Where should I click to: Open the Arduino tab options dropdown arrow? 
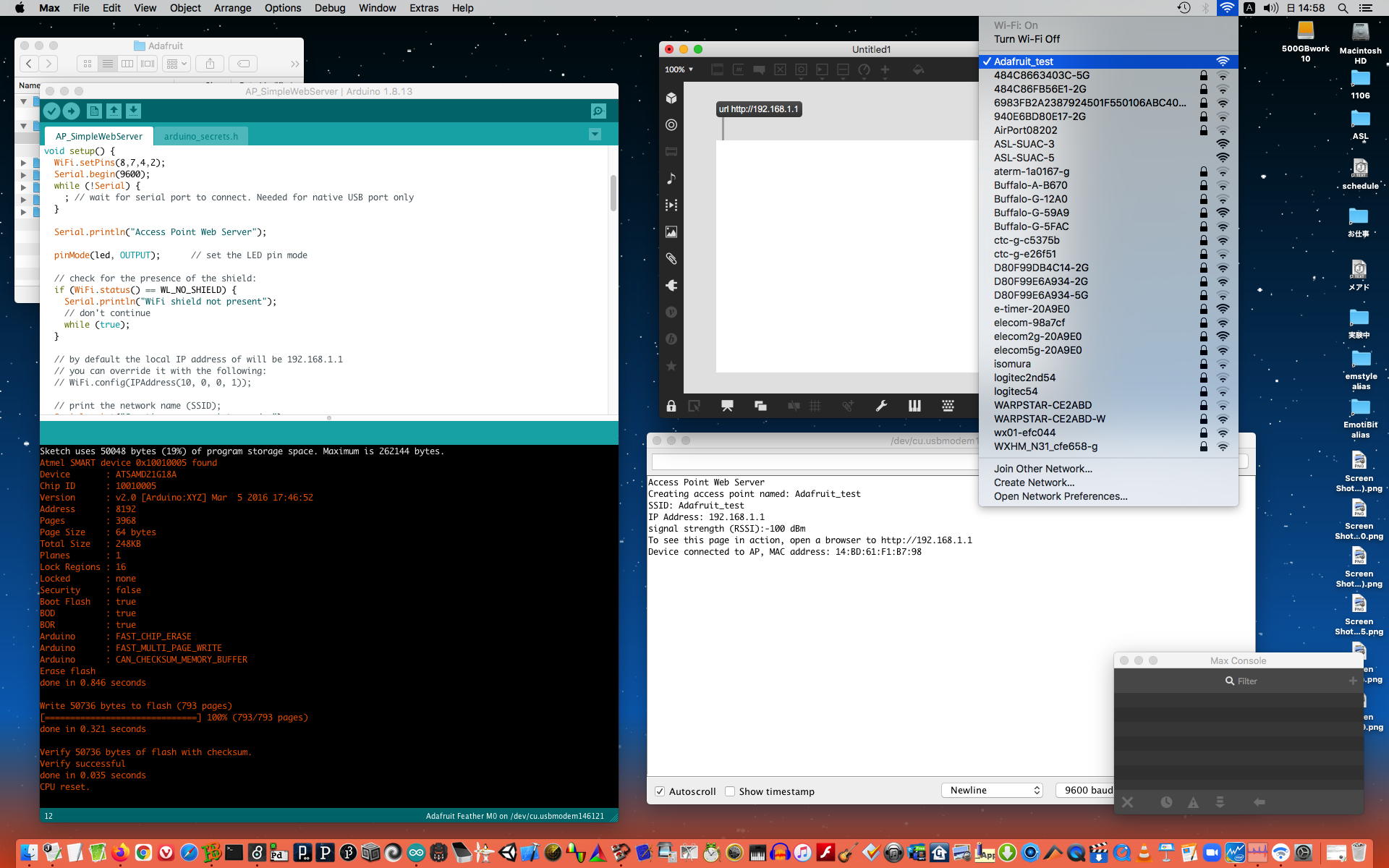[x=595, y=135]
